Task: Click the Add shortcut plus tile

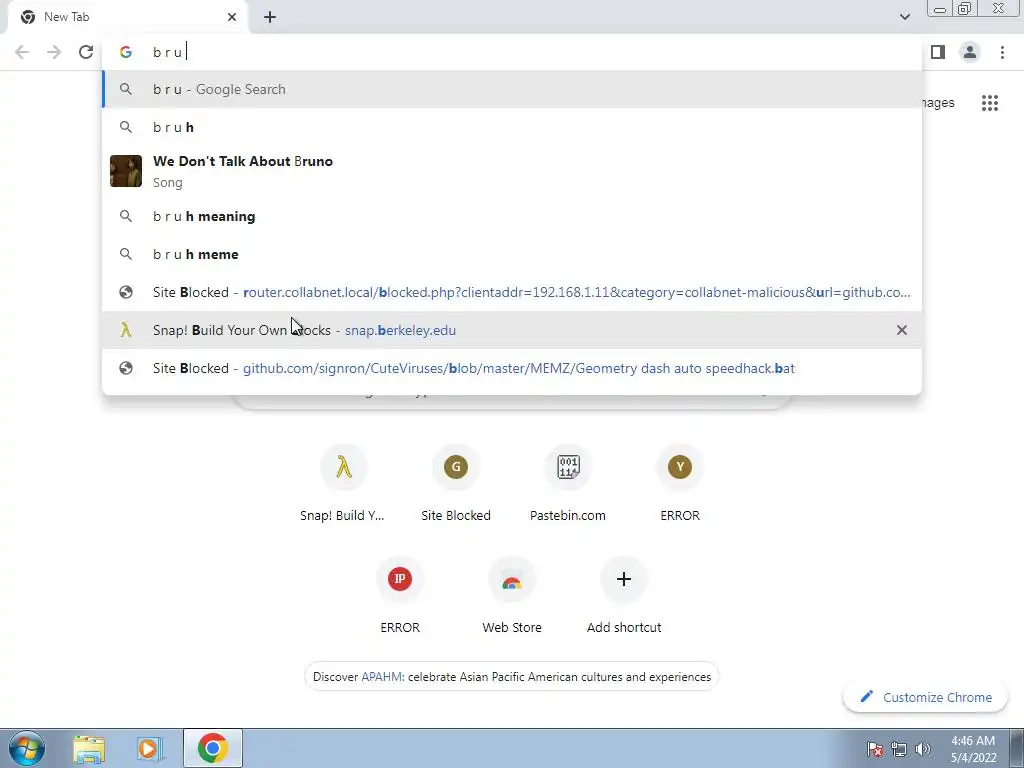Action: [624, 596]
